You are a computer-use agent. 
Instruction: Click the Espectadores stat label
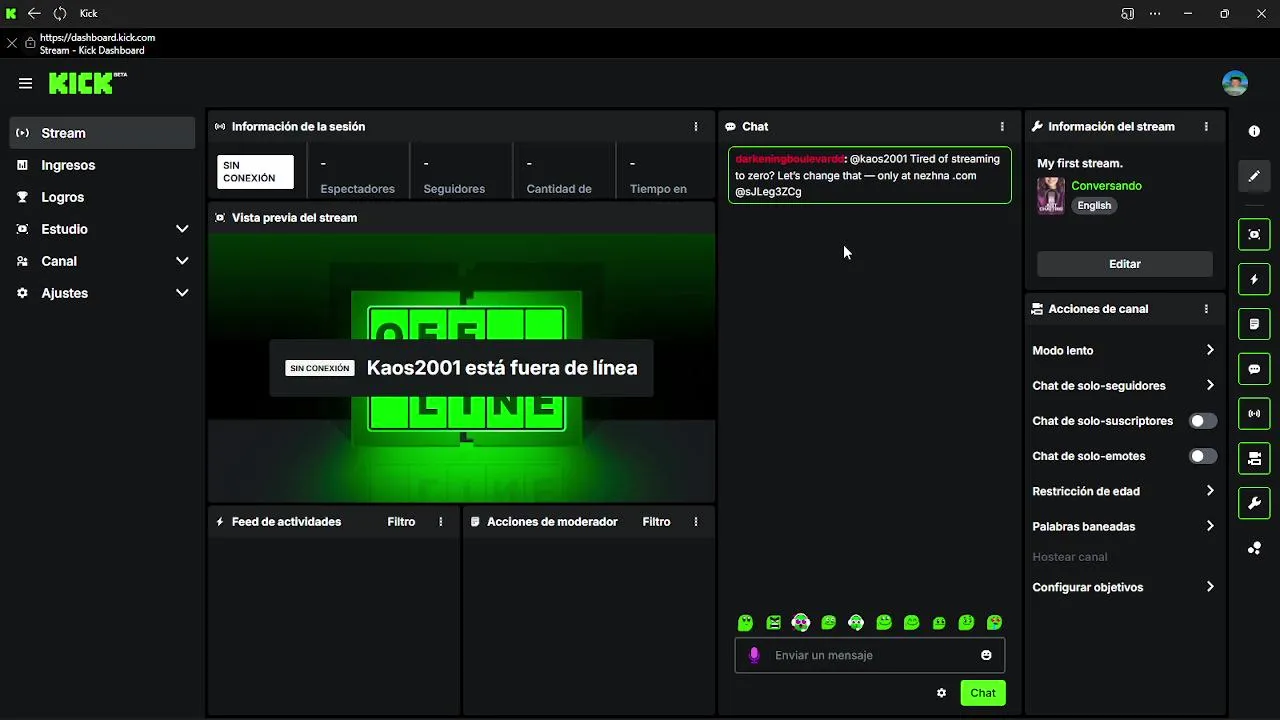[357, 189]
